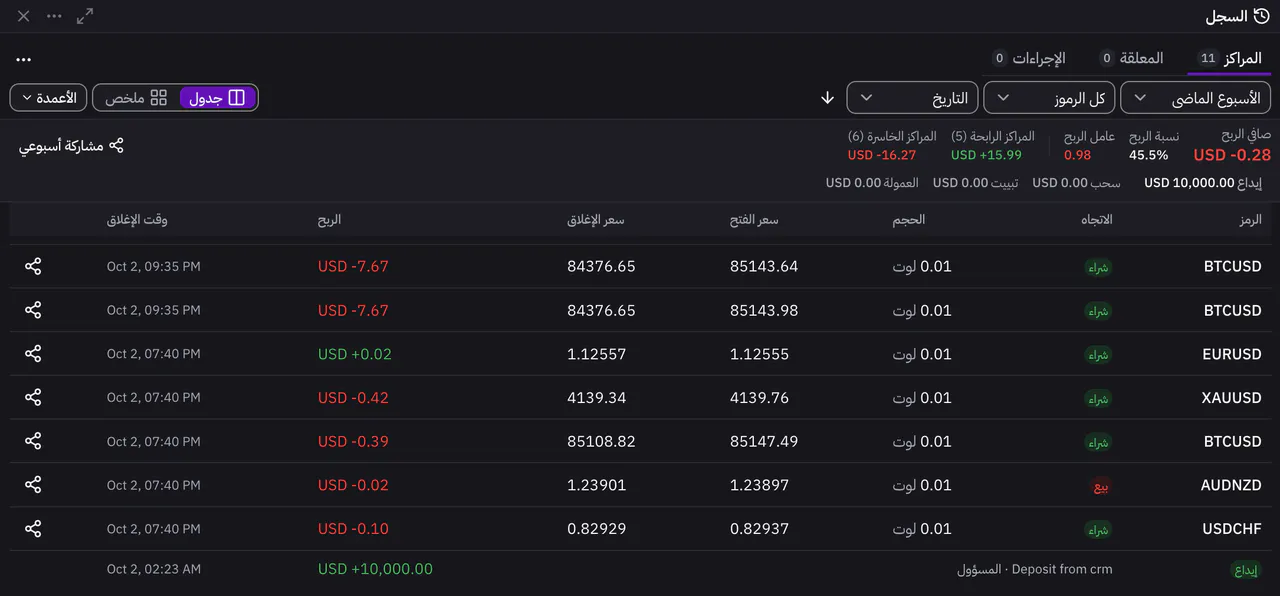Open the الأعمدة columns dropdown

(48, 98)
